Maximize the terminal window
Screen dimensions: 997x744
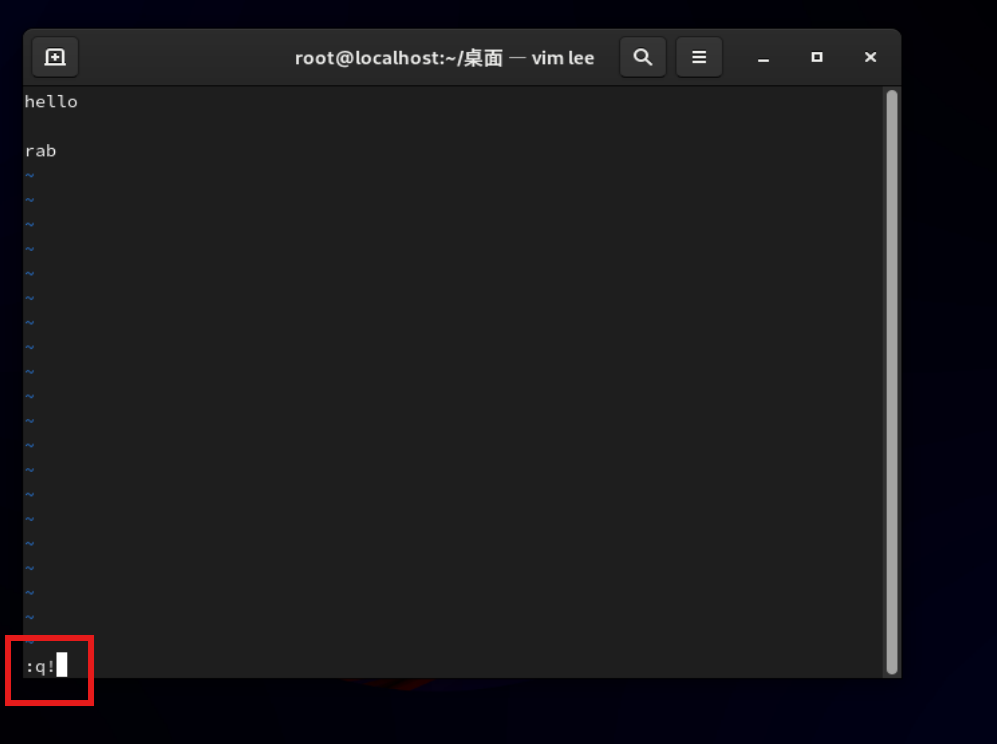point(817,57)
